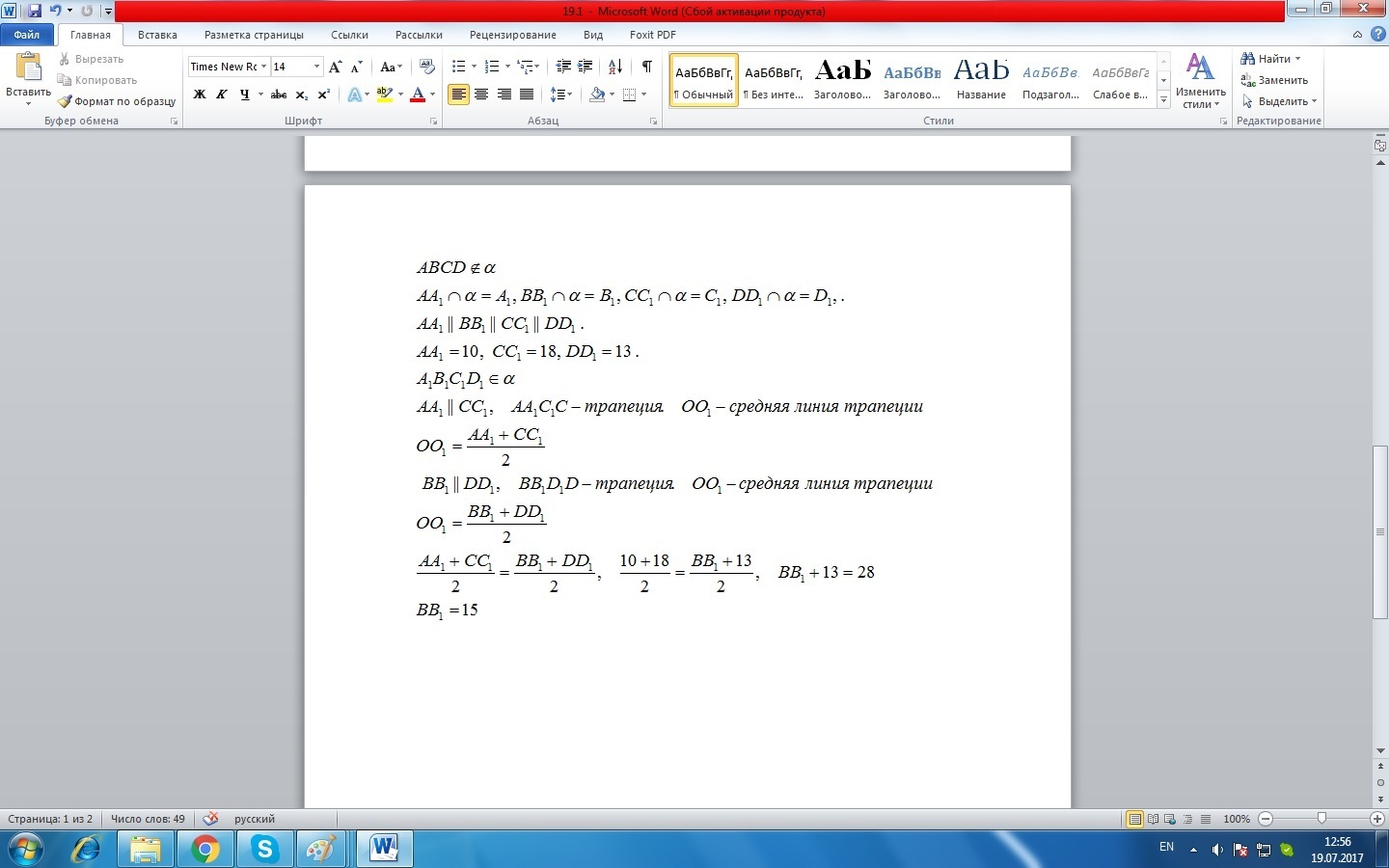Image resolution: width=1389 pixels, height=868 pixels.
Task: Toggle Italic (К) formatting
Action: [222, 95]
